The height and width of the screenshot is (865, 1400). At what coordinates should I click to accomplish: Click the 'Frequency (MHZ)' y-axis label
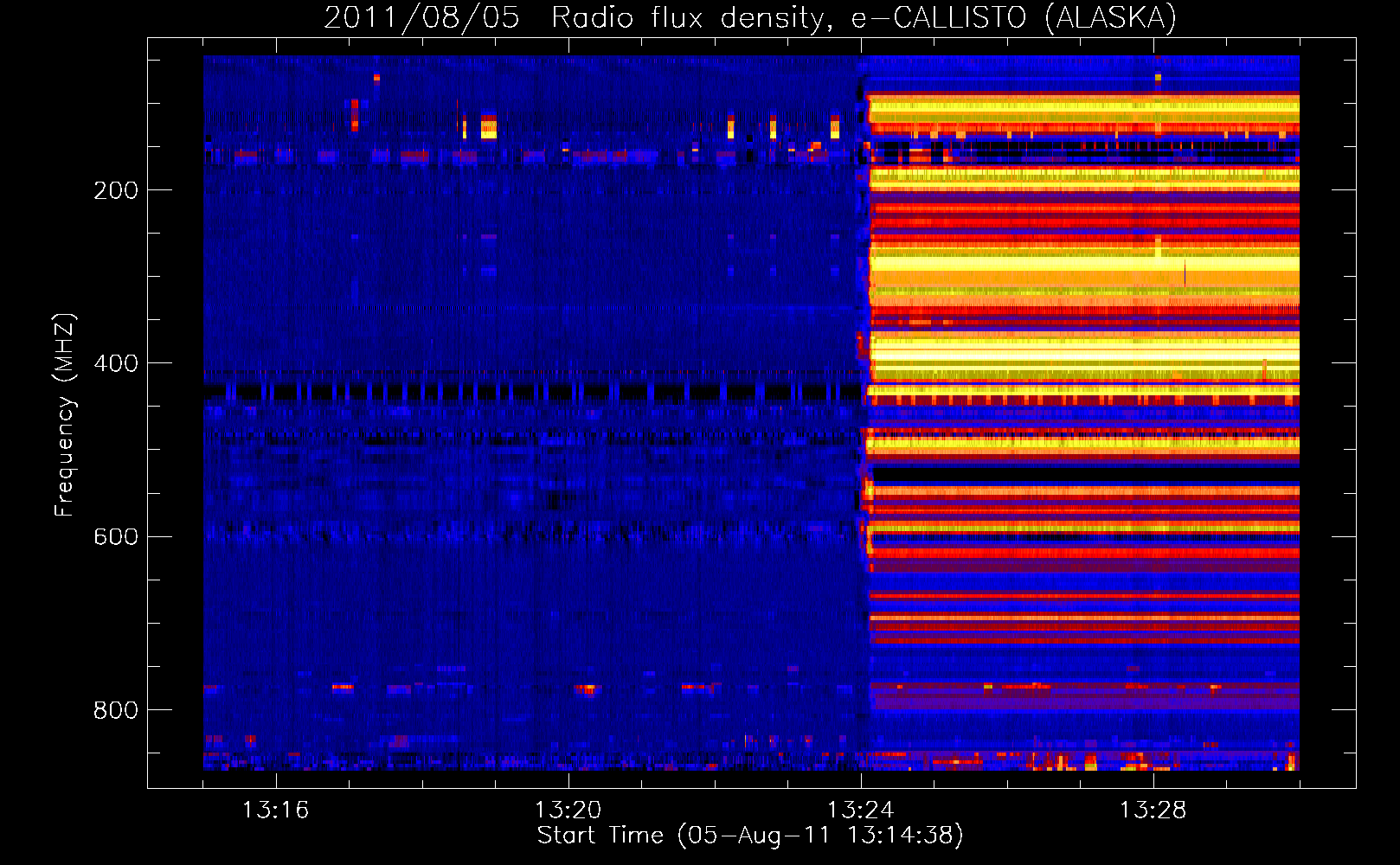[x=65, y=415]
